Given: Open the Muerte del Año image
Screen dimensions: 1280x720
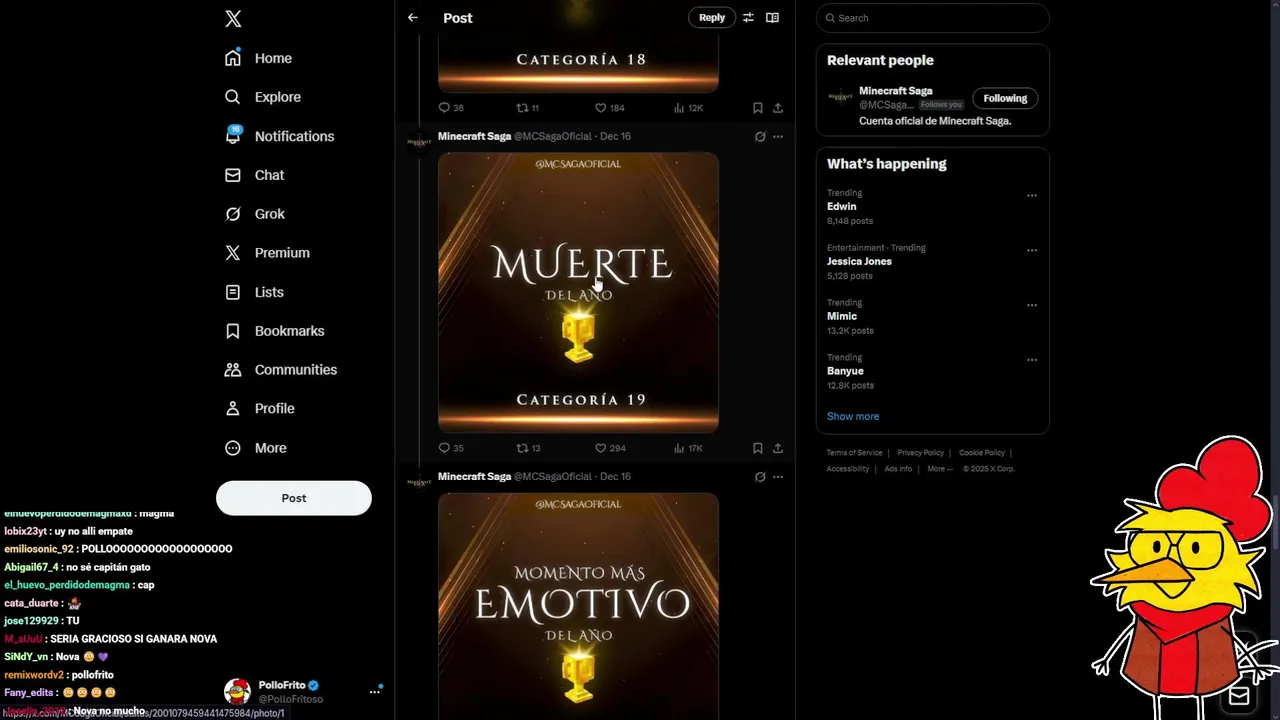Looking at the screenshot, I should coord(578,292).
